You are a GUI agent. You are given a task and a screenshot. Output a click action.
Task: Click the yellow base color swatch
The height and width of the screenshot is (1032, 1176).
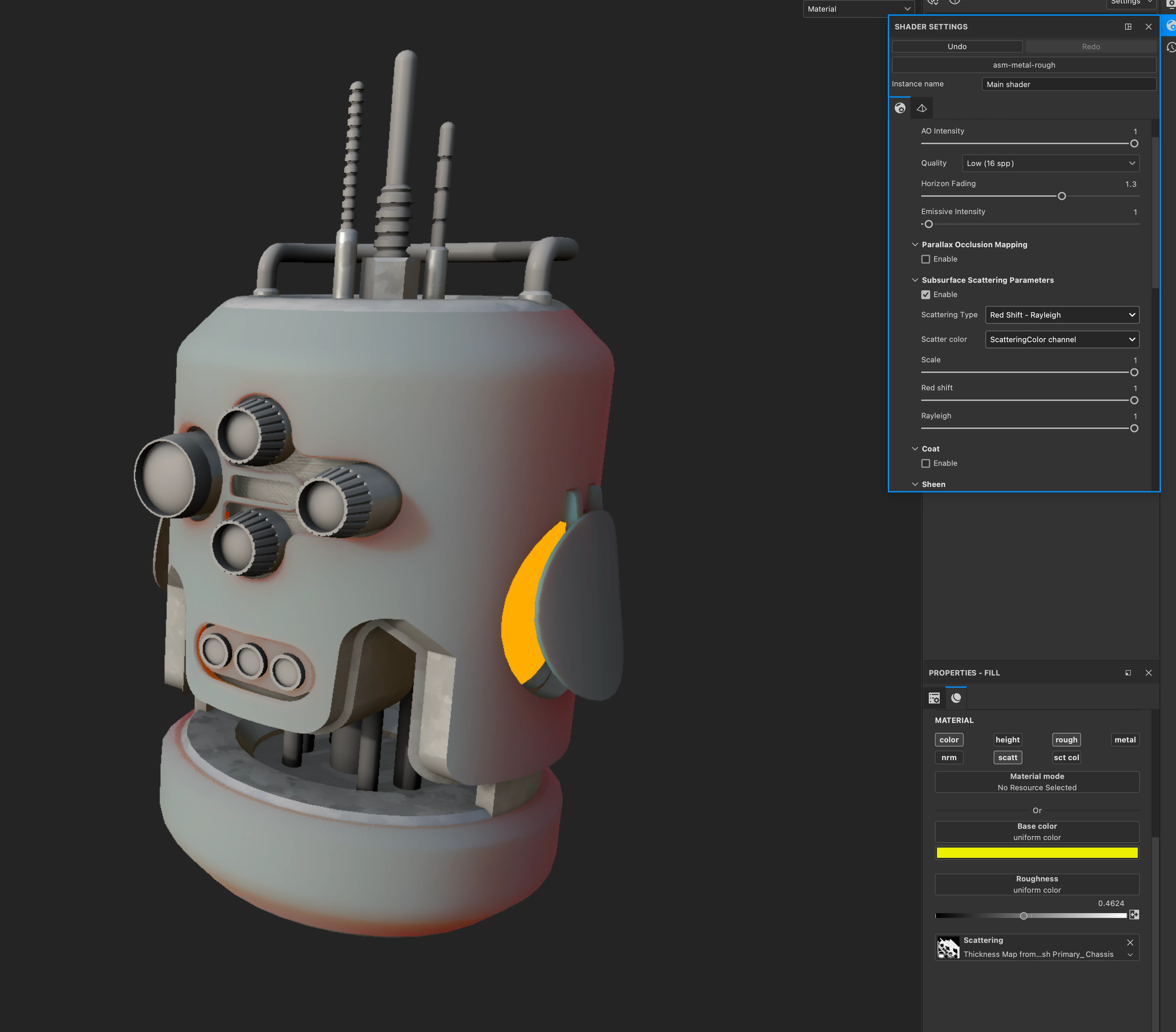[x=1037, y=853]
